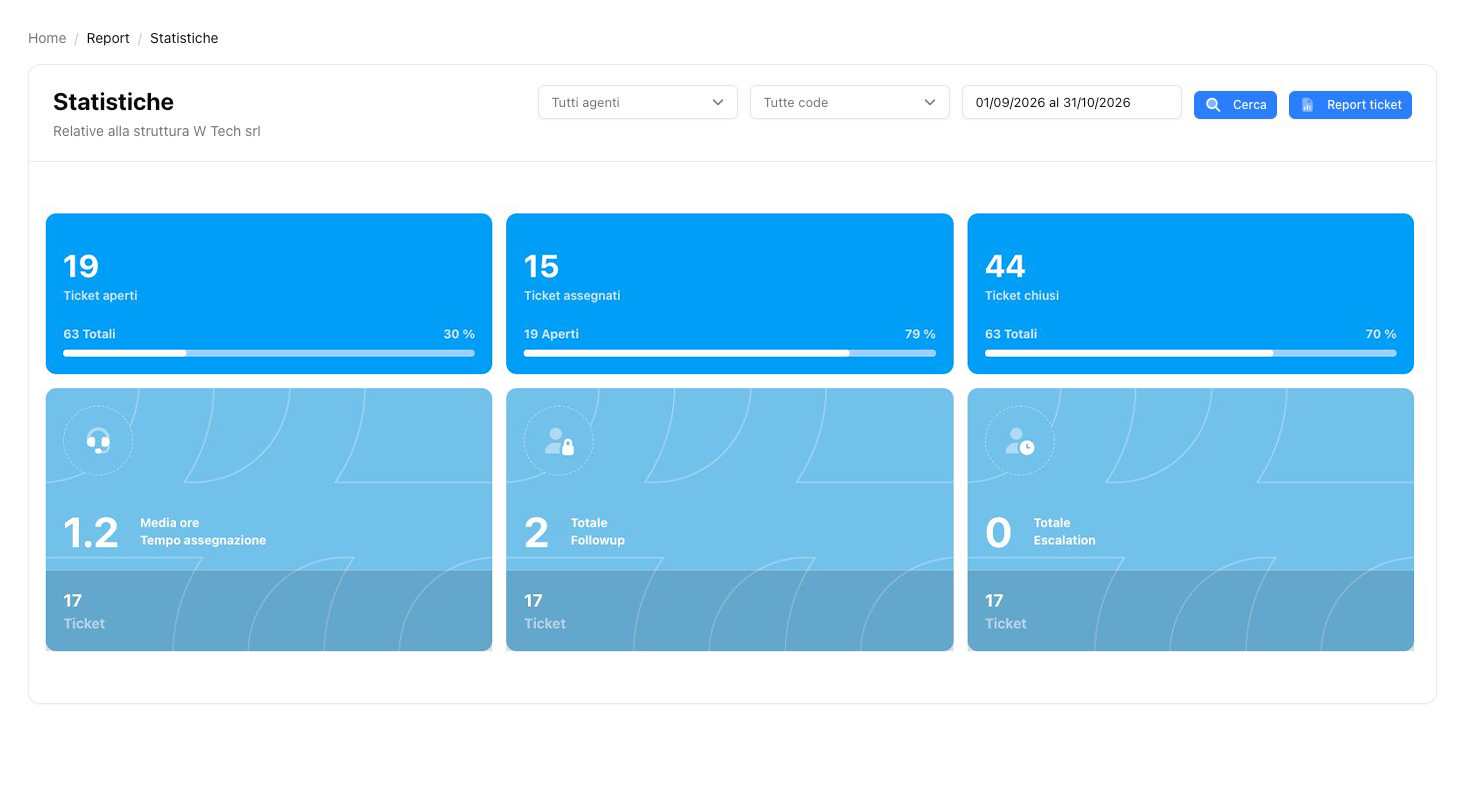Generate the Report ticket
Screen dimensions: 1465x804
click(x=1350, y=105)
